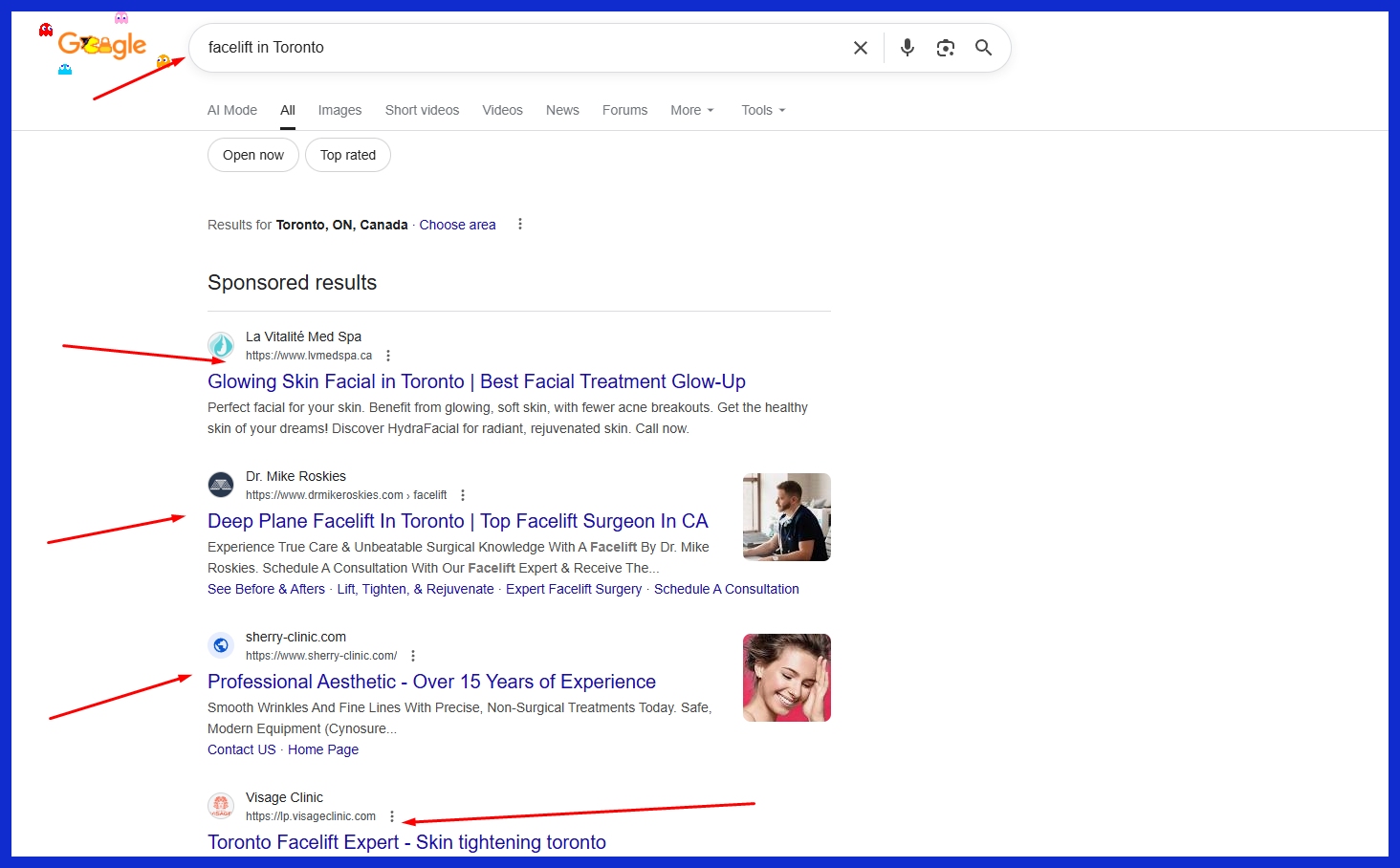Enable the Top rated filter
Screen dimensions: 1400x868
347,154
